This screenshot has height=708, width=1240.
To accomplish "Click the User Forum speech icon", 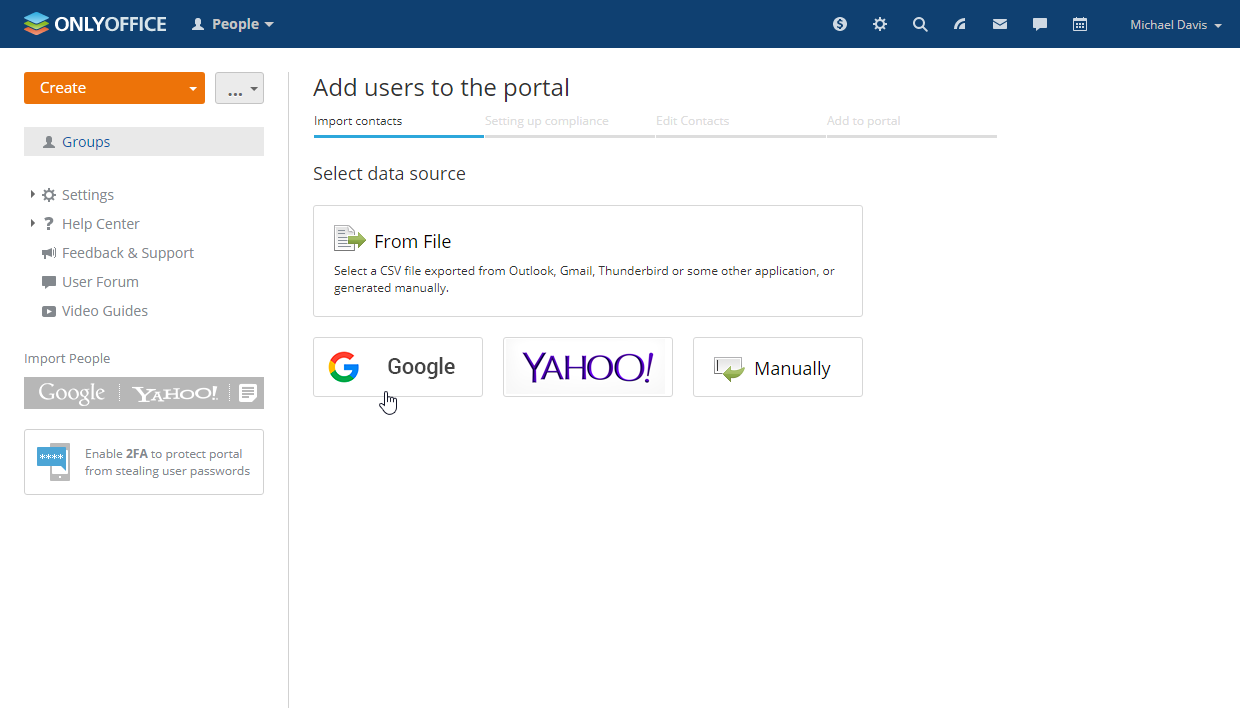I will (x=49, y=282).
